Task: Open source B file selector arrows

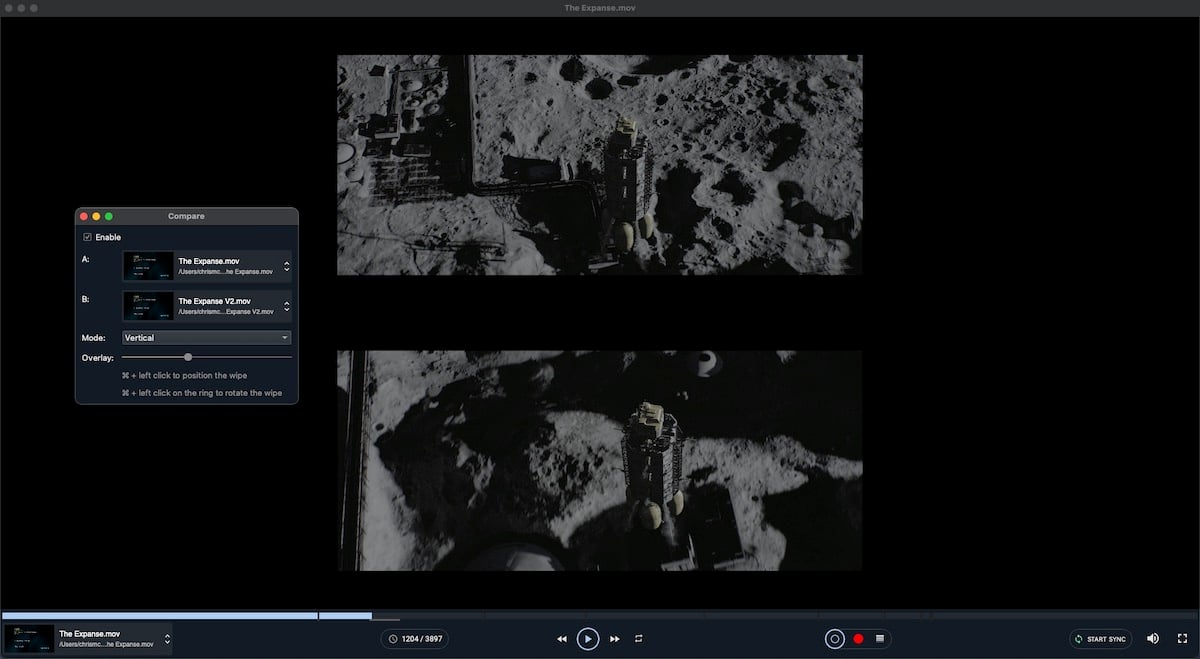Action: click(287, 306)
